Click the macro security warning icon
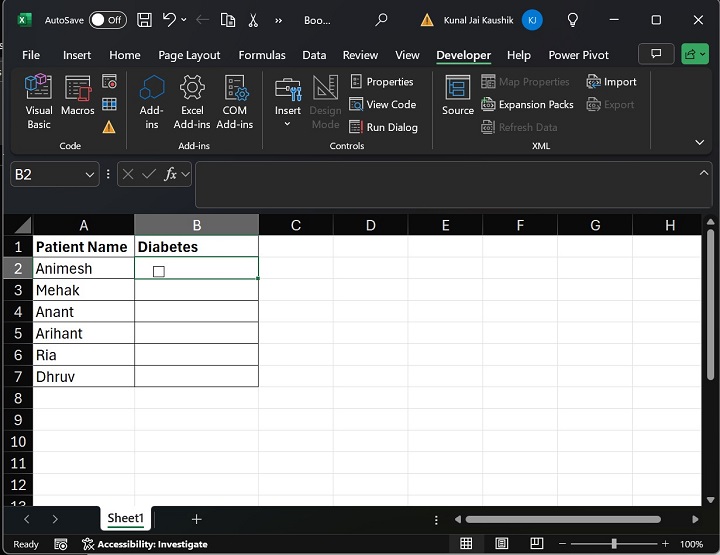Viewport: 720px width, 555px height. [109, 127]
